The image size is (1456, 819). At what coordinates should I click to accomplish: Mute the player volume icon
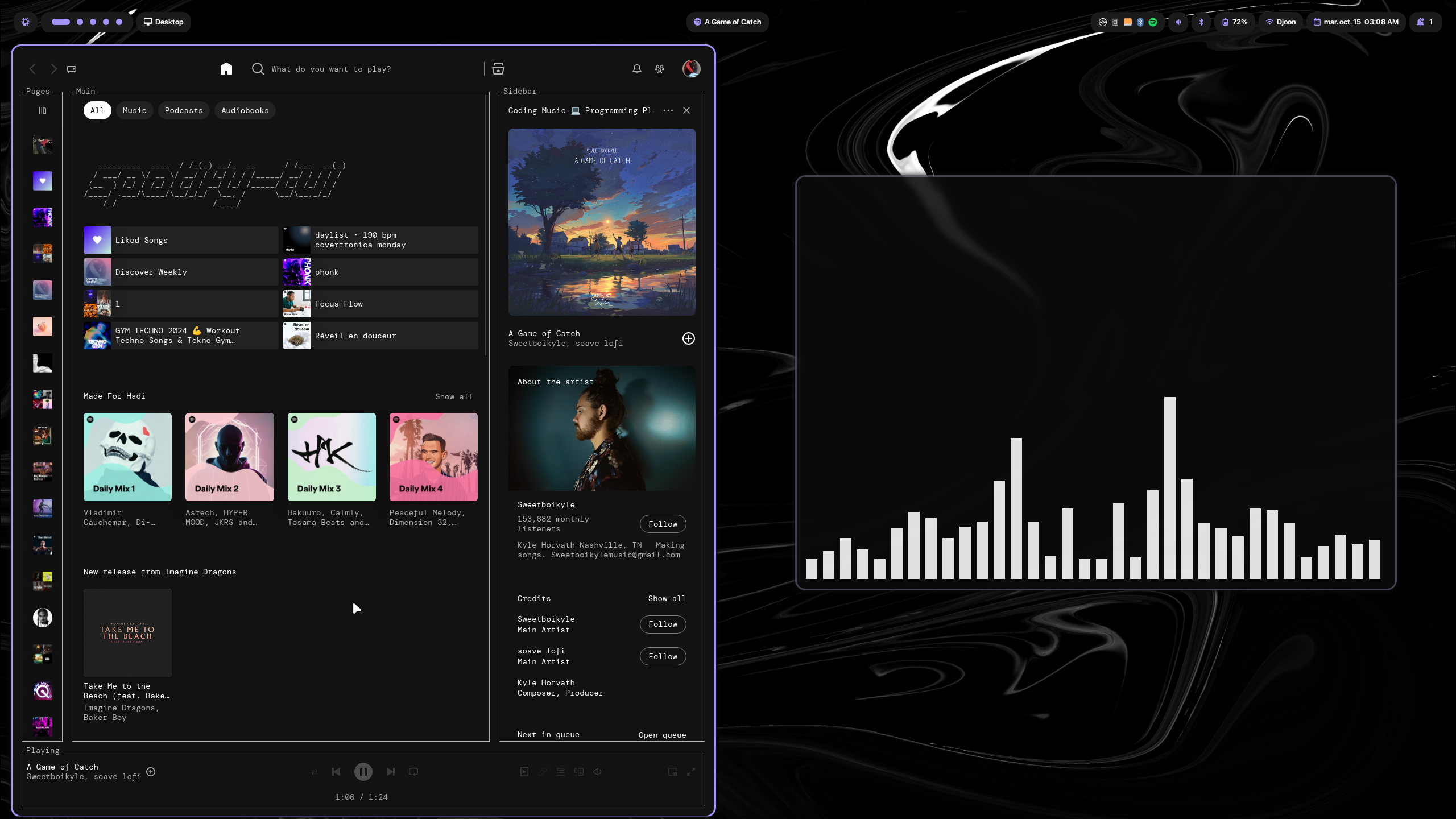597,772
